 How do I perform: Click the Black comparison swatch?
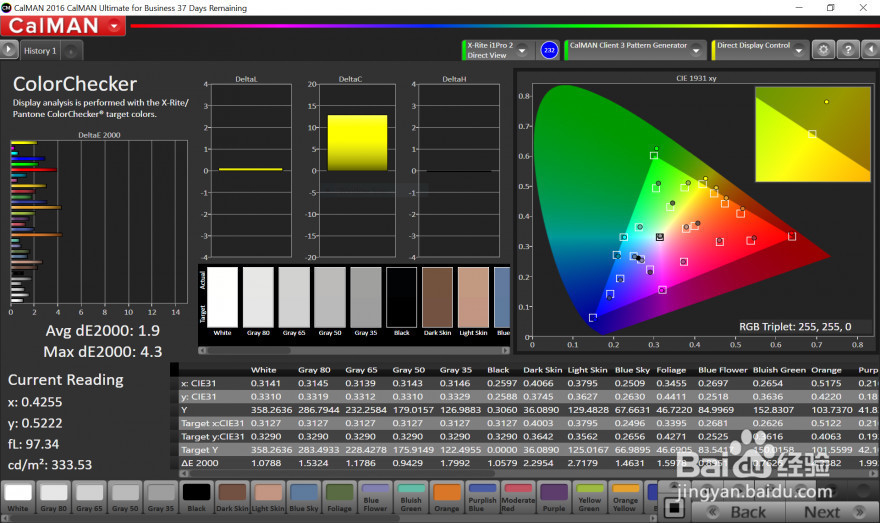[x=401, y=297]
